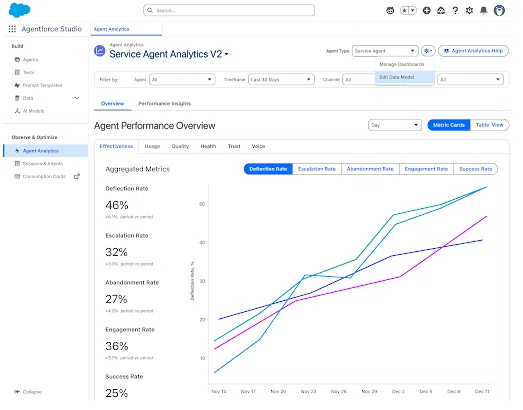Open the Day granularity dropdown
The width and height of the screenshot is (523, 410).
[x=395, y=125]
